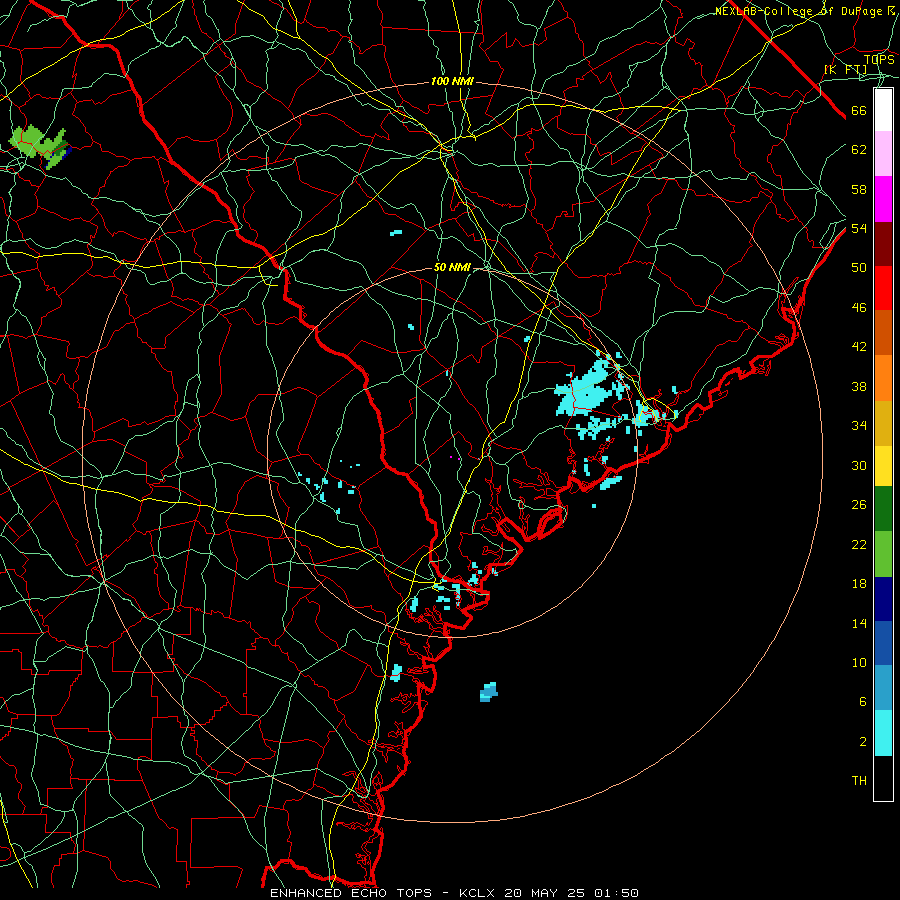Viewport: 900px width, 900px height.
Task: Click the gold 38 kft legend swatch
Action: pos(883,423)
